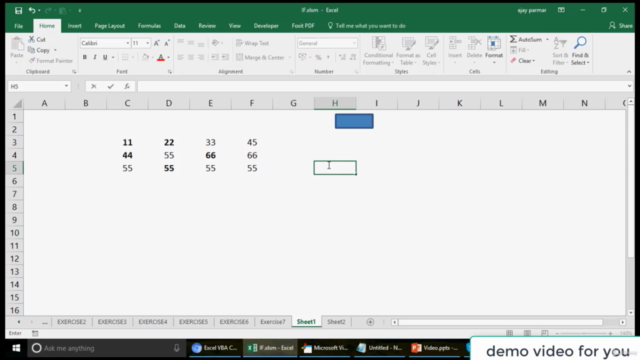The width and height of the screenshot is (640, 360).
Task: Click the Insert Function fx icon
Action: pyautogui.click(x=127, y=86)
